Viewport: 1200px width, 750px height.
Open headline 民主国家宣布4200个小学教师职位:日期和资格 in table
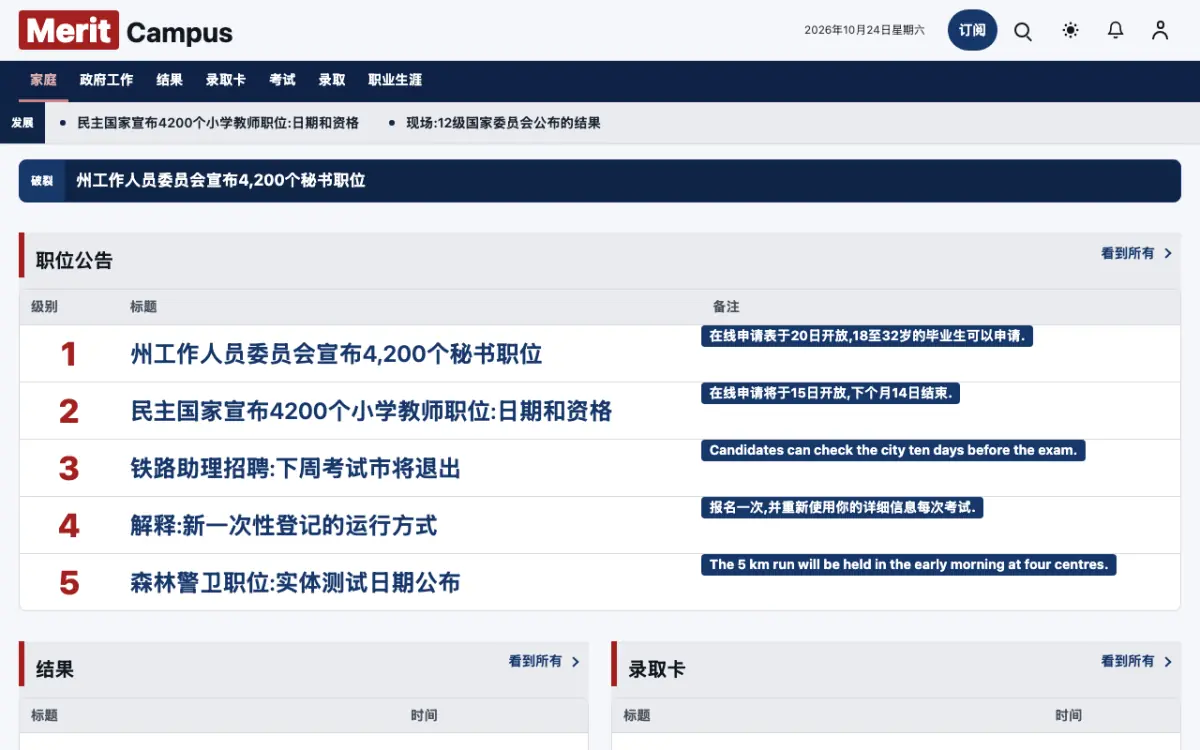371,411
